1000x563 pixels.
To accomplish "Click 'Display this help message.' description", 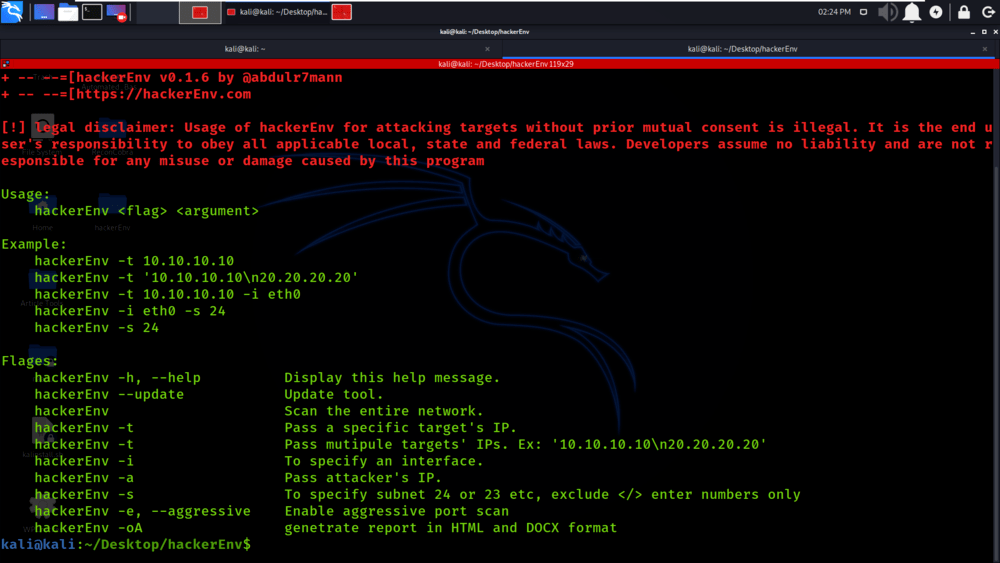I will pos(392,378).
